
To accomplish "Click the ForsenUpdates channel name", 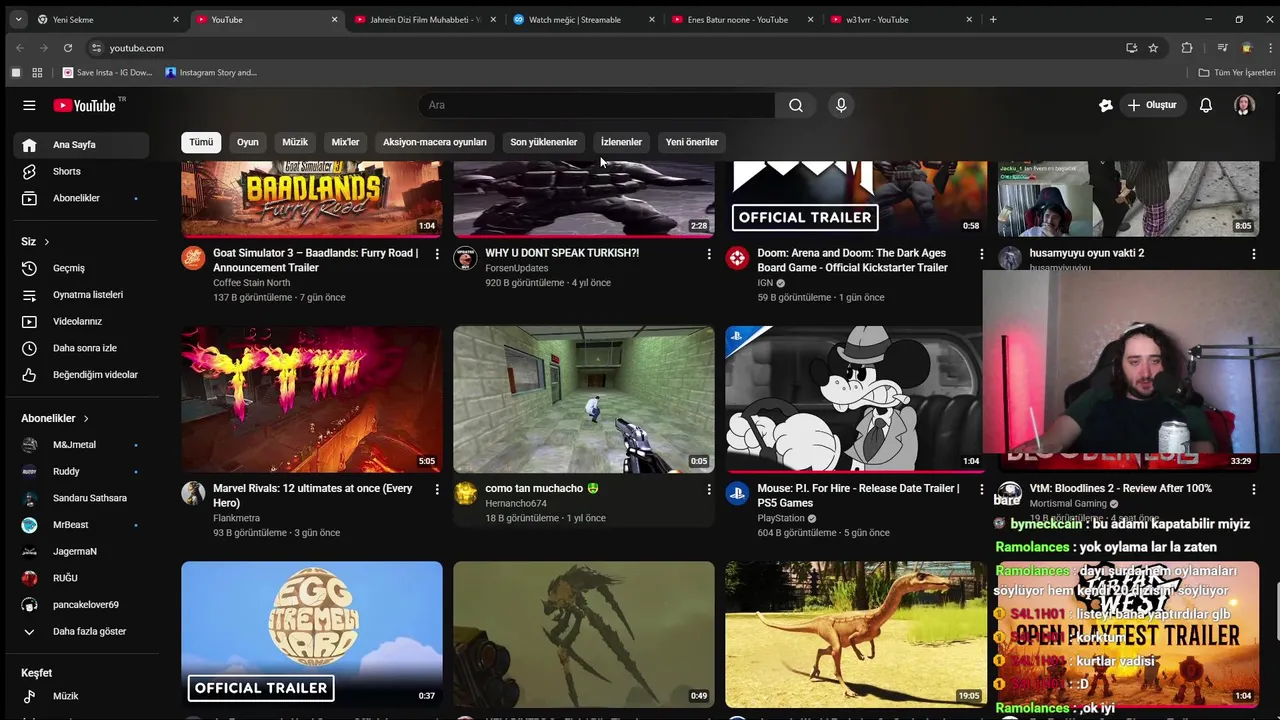I will coord(516,268).
